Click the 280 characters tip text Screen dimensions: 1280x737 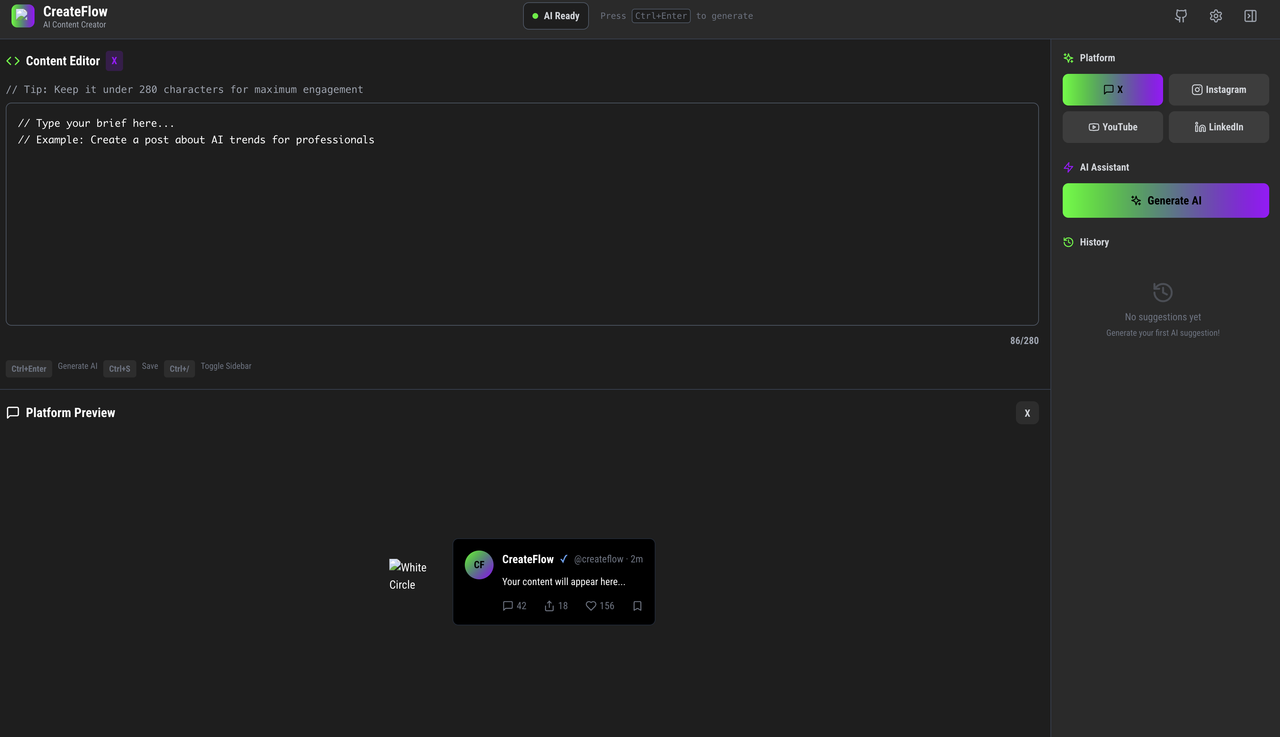coord(185,90)
